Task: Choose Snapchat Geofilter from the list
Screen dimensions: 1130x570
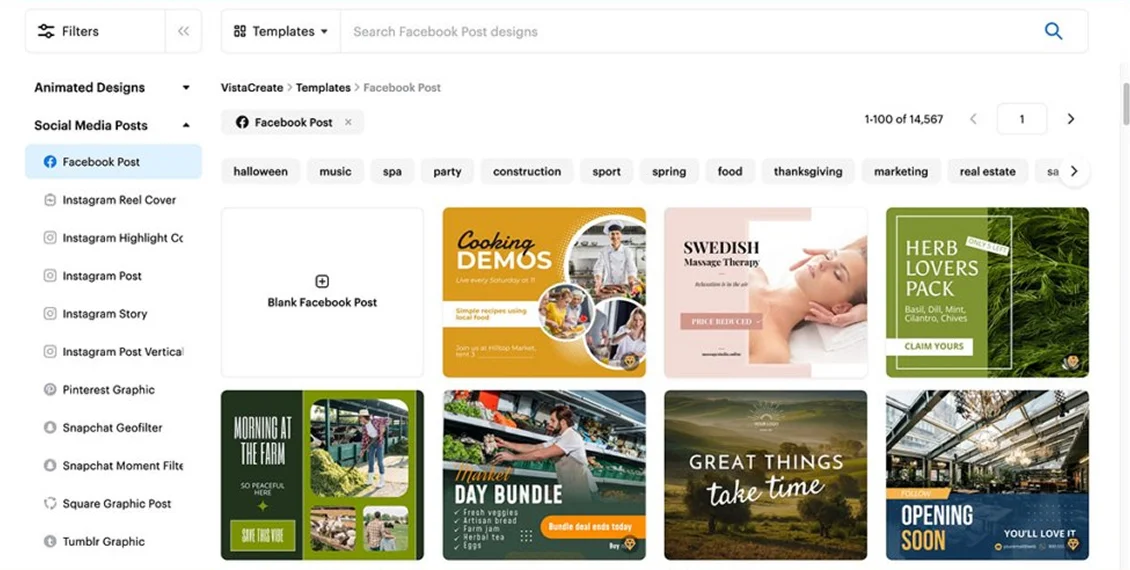Action: click(112, 427)
